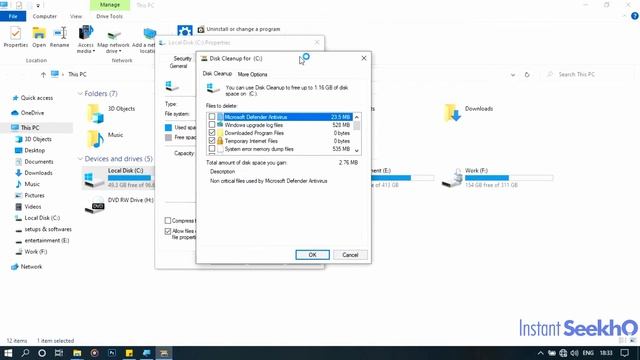Select Local Disk (C:) drive tile
The width and height of the screenshot is (640, 360).
118,178
